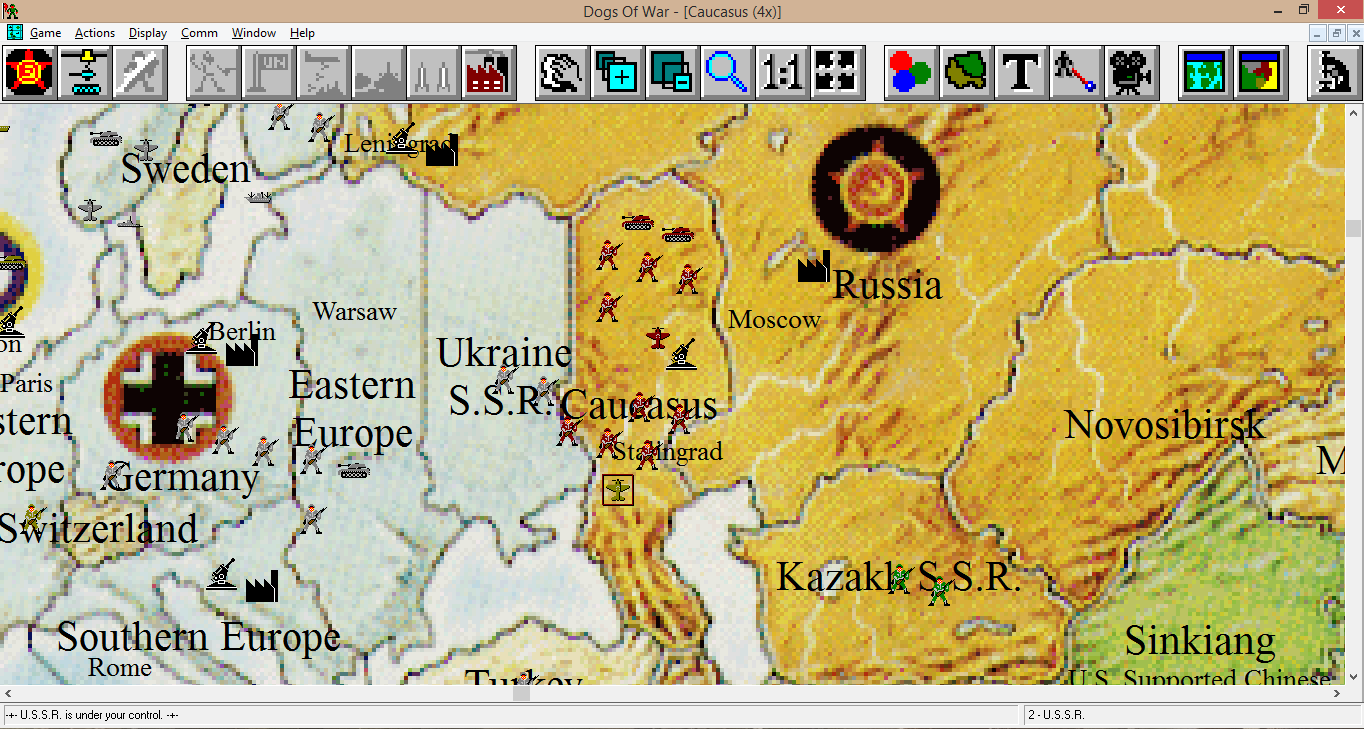The width and height of the screenshot is (1364, 729).
Task: Click the Sweden territory label
Action: [x=186, y=169]
